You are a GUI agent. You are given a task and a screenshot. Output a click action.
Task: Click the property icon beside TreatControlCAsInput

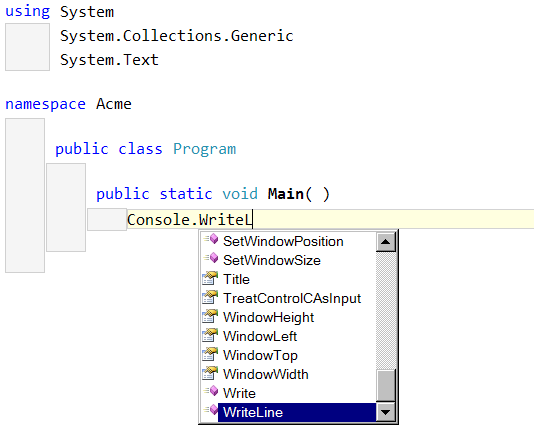pyautogui.click(x=210, y=297)
